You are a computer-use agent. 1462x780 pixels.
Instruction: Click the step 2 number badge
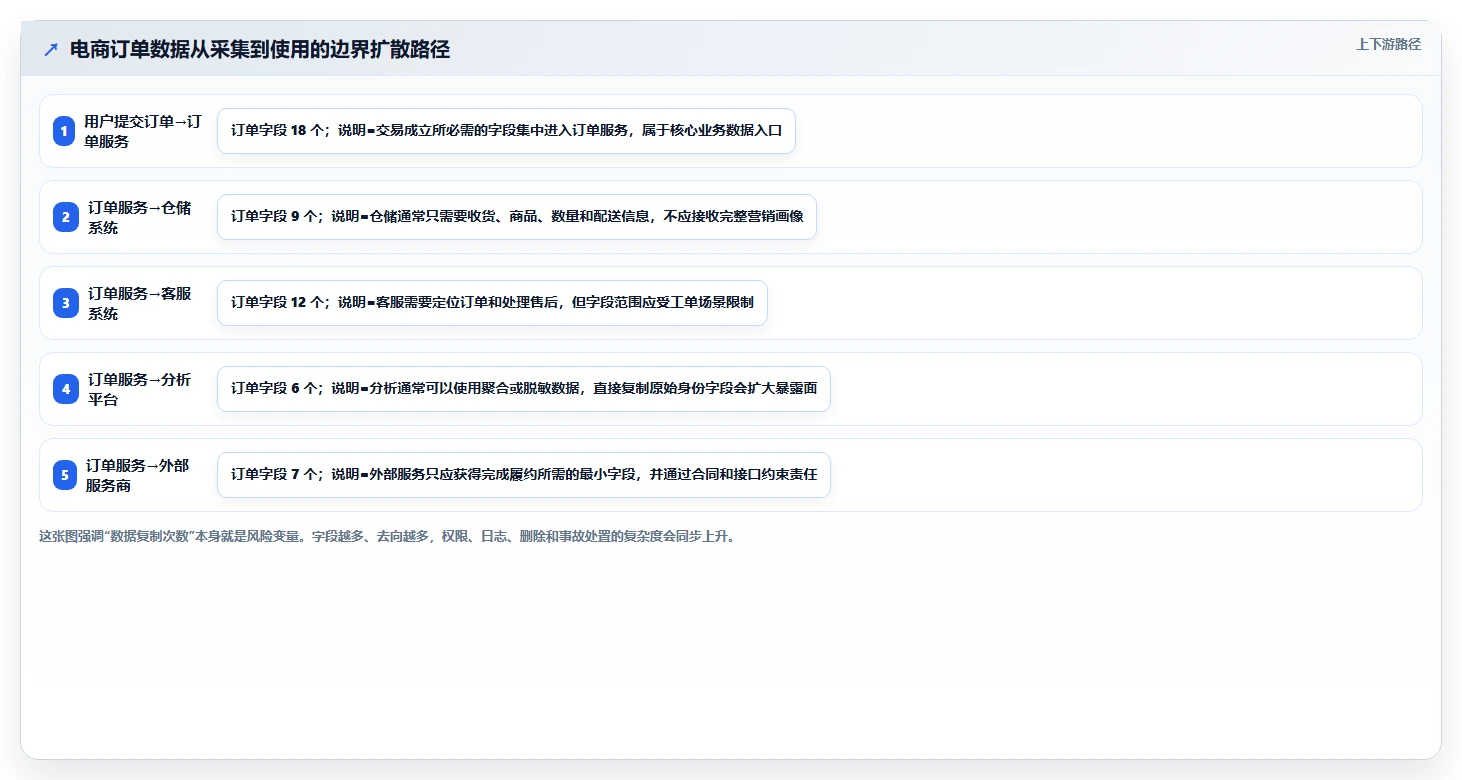point(64,217)
